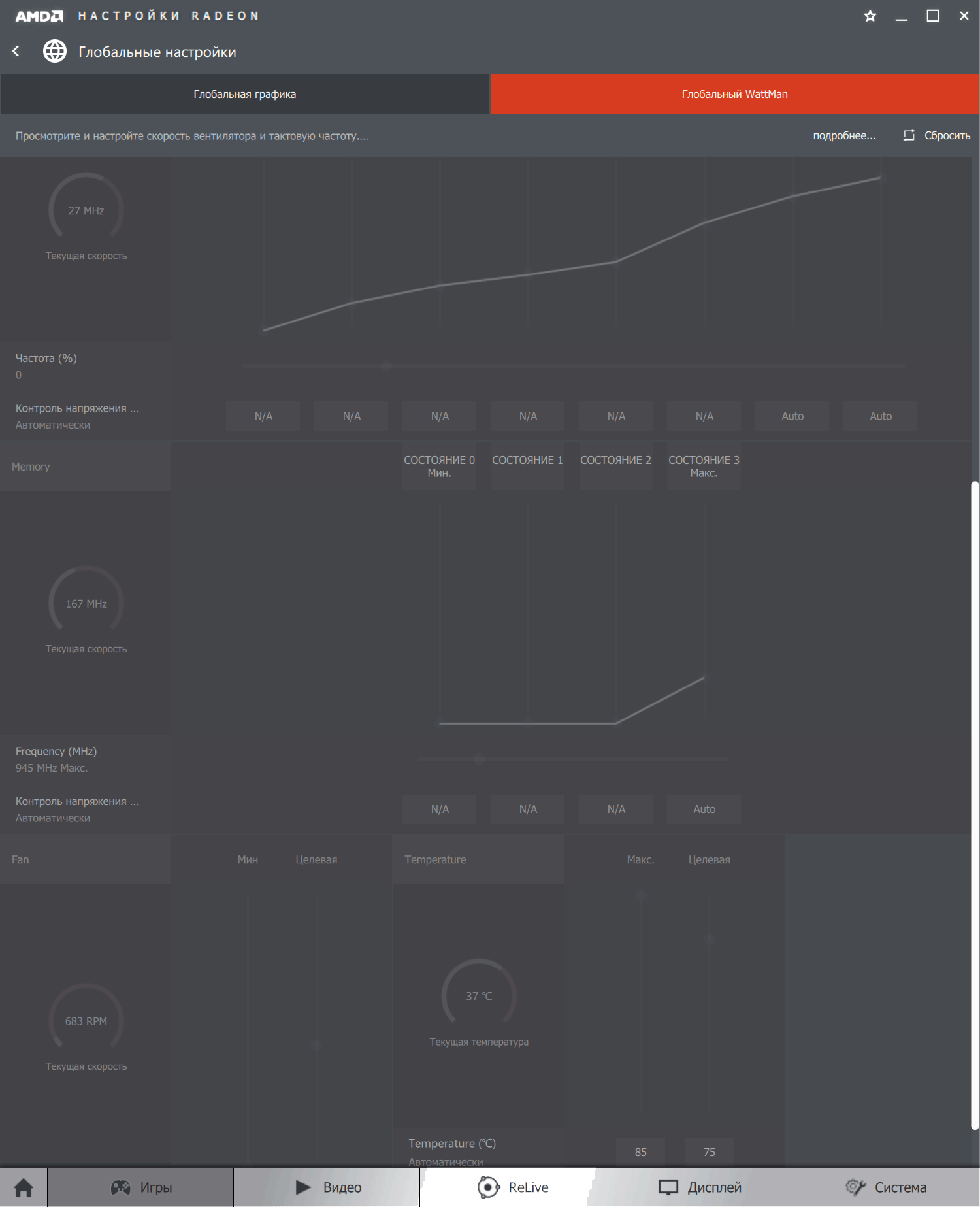Open the Дисплей section with monitor icon
Screen dimensions: 980x1207
point(699,1187)
